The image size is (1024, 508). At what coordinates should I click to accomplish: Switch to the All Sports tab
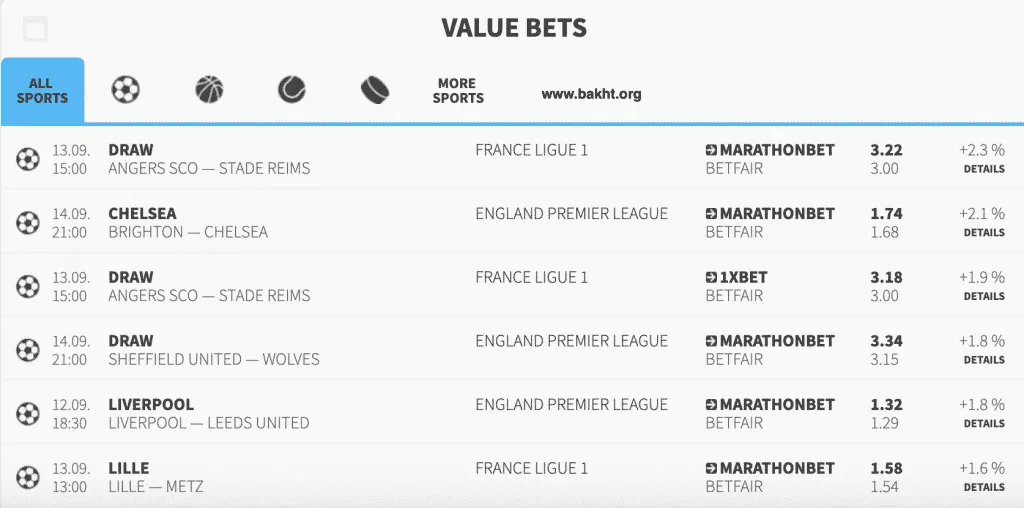click(x=42, y=91)
